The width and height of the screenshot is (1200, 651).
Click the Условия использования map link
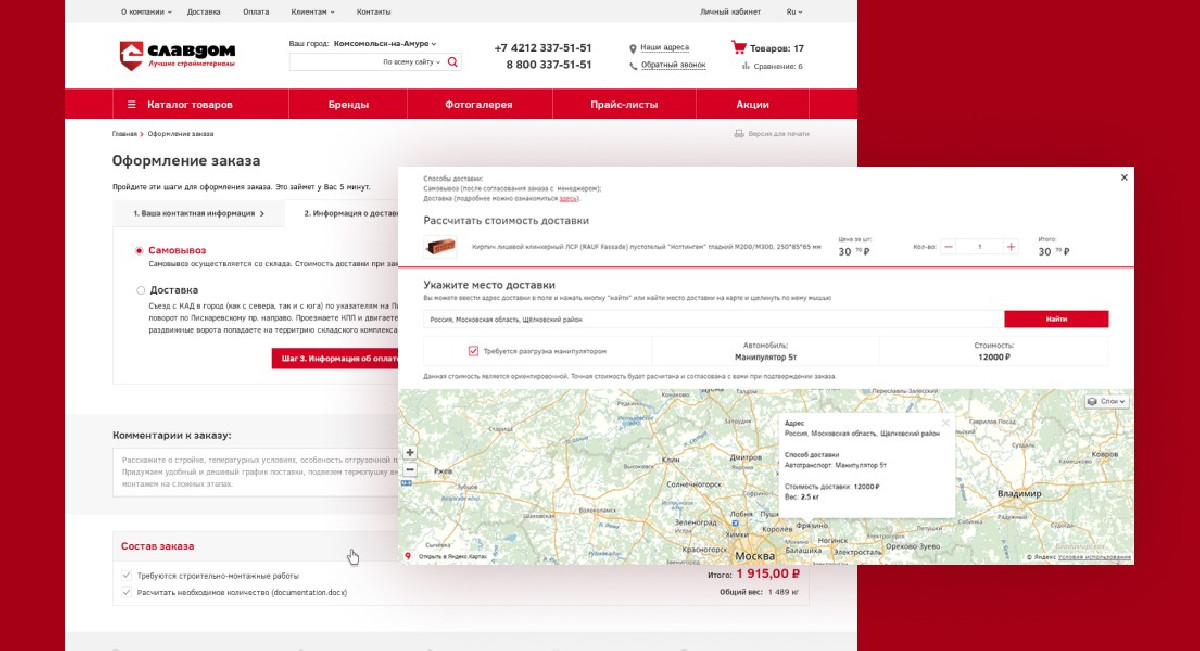point(1094,557)
